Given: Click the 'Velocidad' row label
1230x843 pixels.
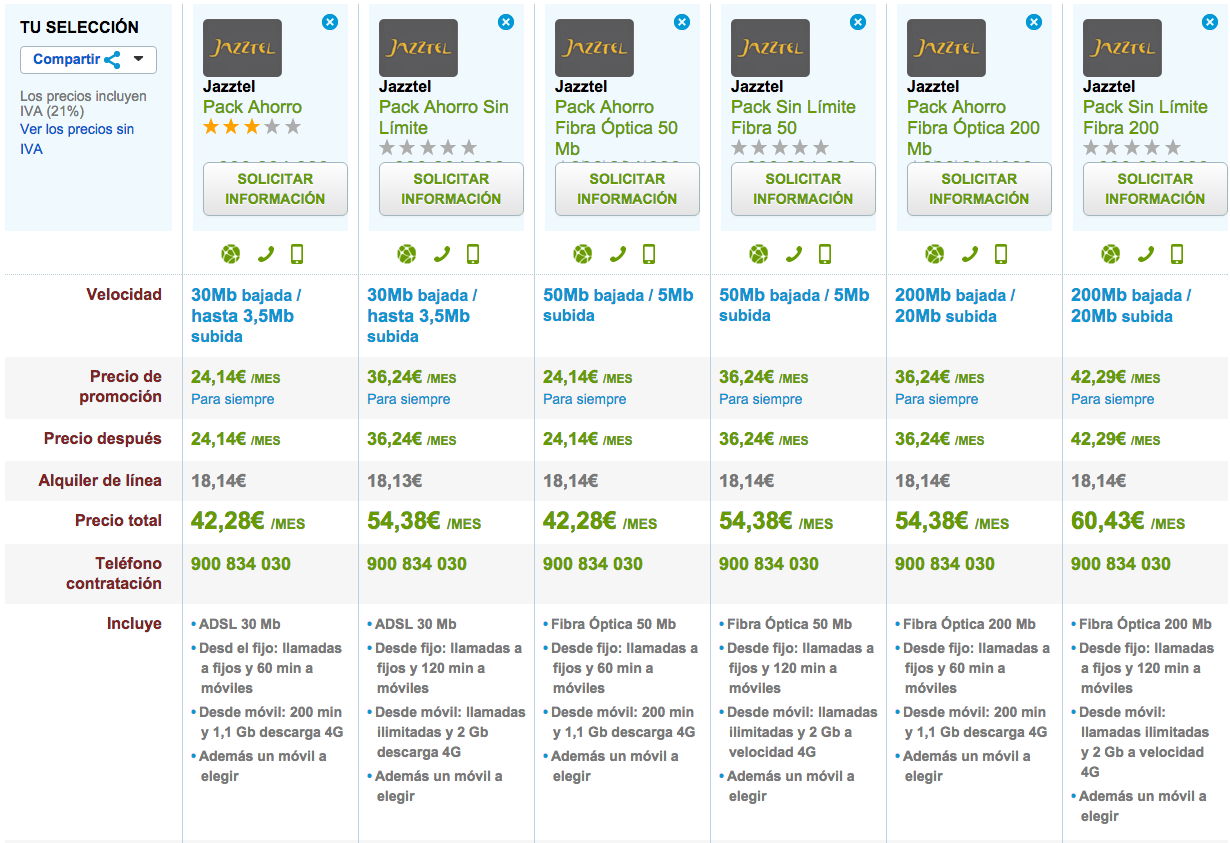Looking at the screenshot, I should coord(124,295).
